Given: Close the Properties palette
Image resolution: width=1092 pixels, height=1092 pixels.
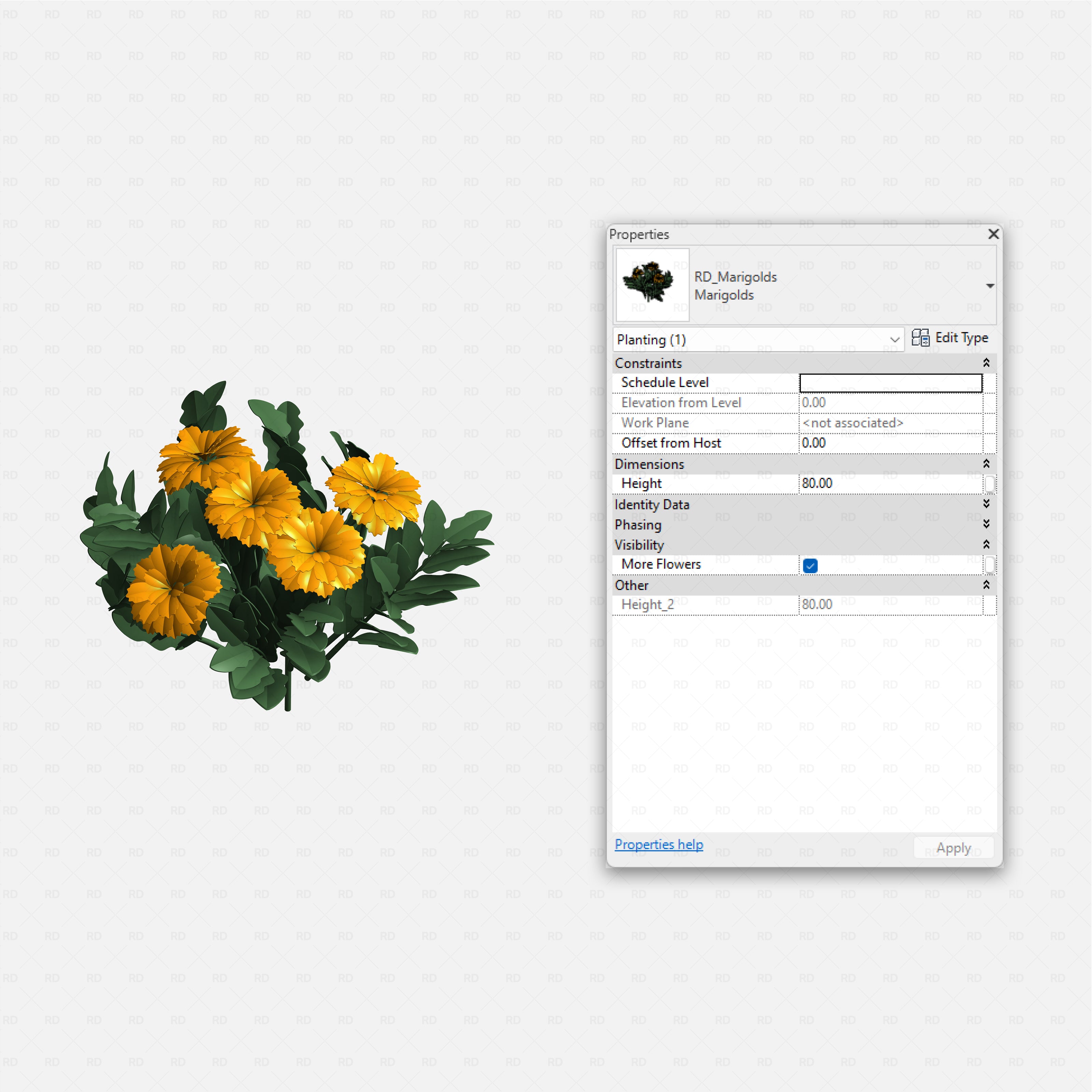Looking at the screenshot, I should coord(993,234).
